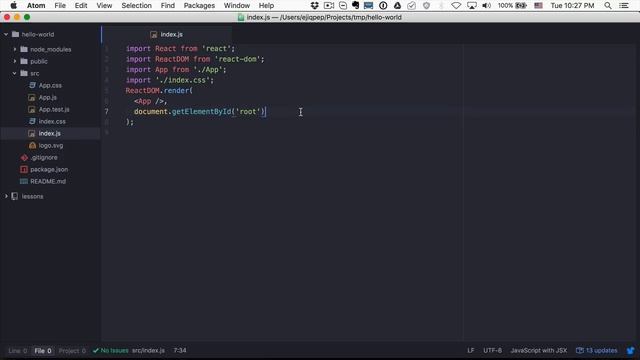
Task: Open logo.svg in the tree
Action: click(x=51, y=145)
